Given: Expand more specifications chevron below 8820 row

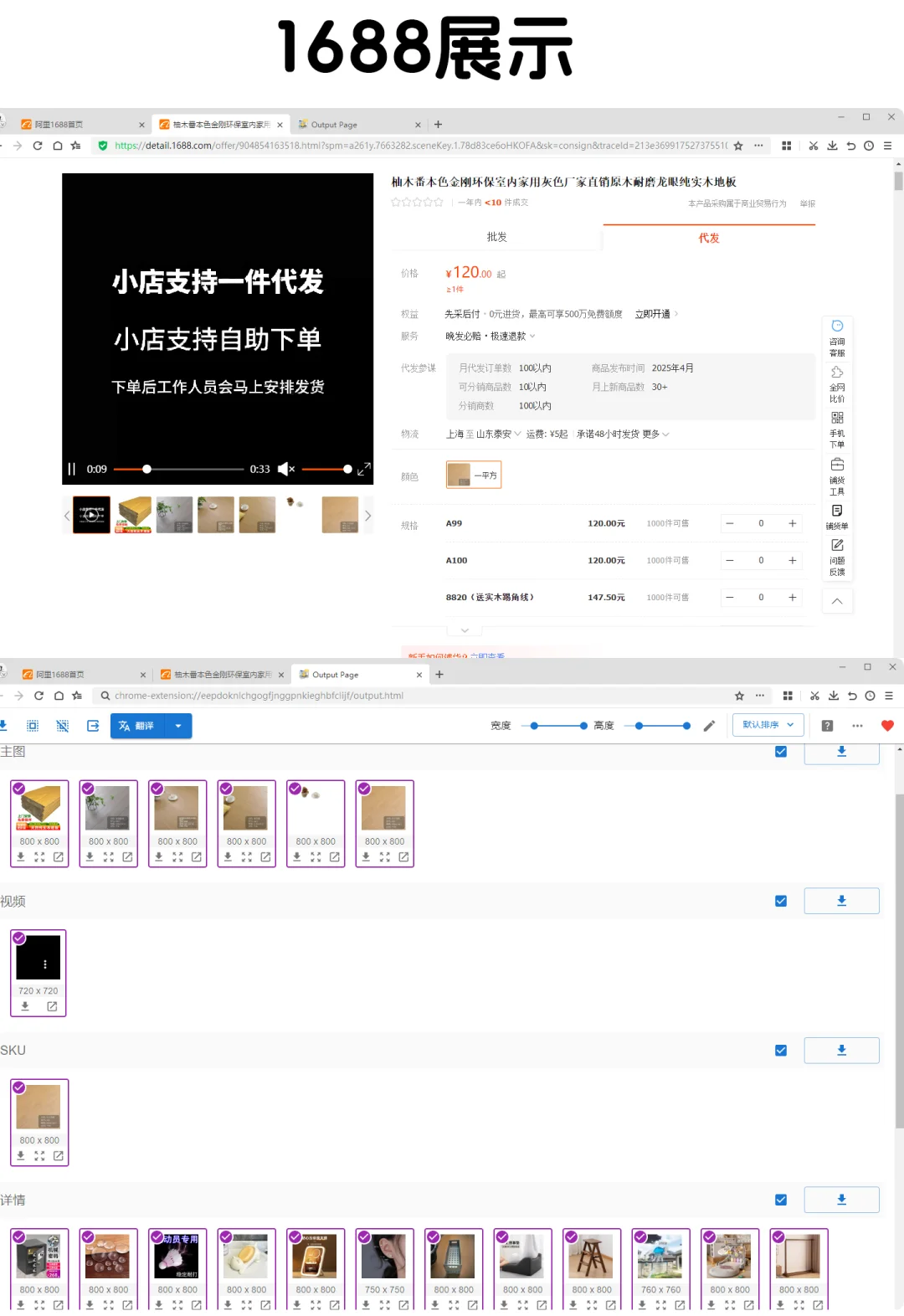Looking at the screenshot, I should (x=465, y=630).
